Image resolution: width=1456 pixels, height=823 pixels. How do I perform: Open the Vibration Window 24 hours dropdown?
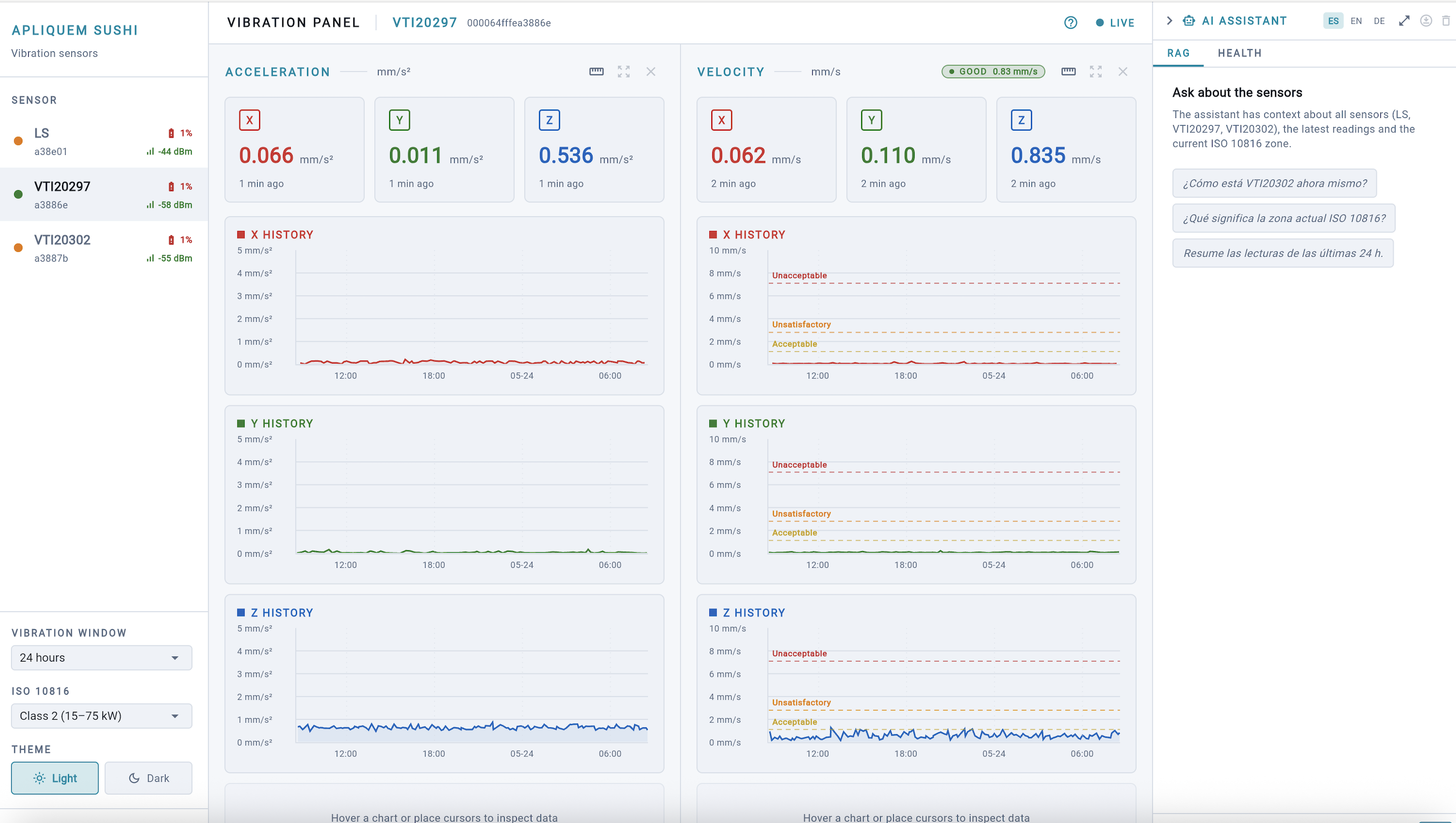coord(102,658)
